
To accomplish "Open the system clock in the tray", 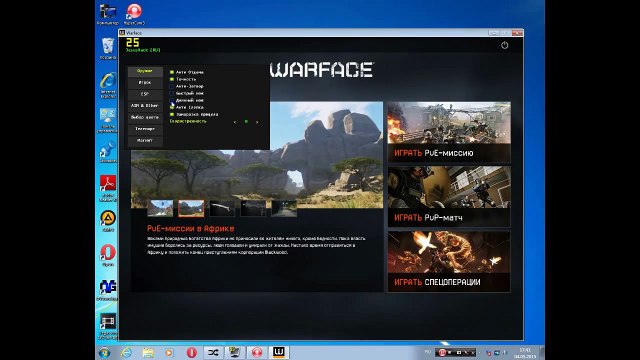I will coord(525,353).
